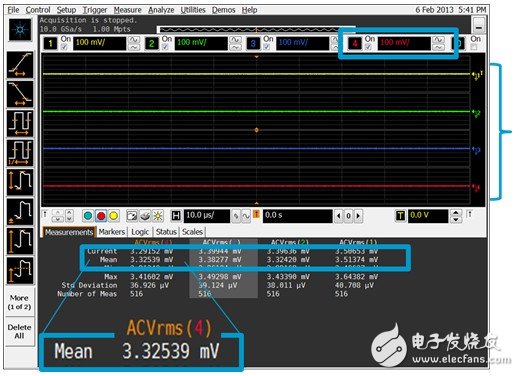Uncheck the On checkbox for channel 1
This screenshot has width=519, height=376.
[x=64, y=47]
